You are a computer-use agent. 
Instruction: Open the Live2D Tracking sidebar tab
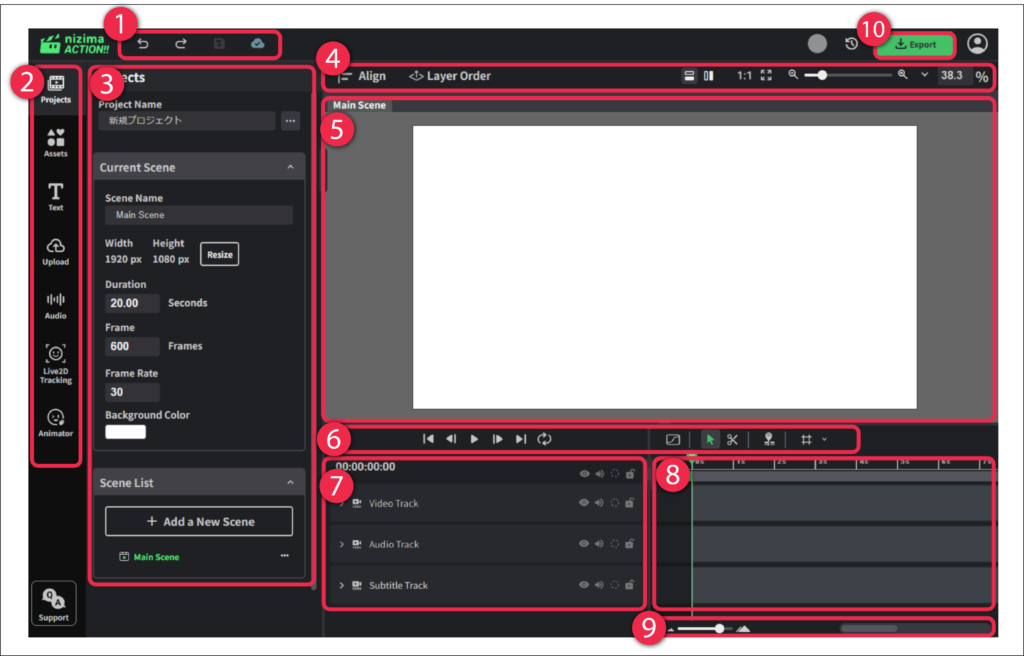56,364
